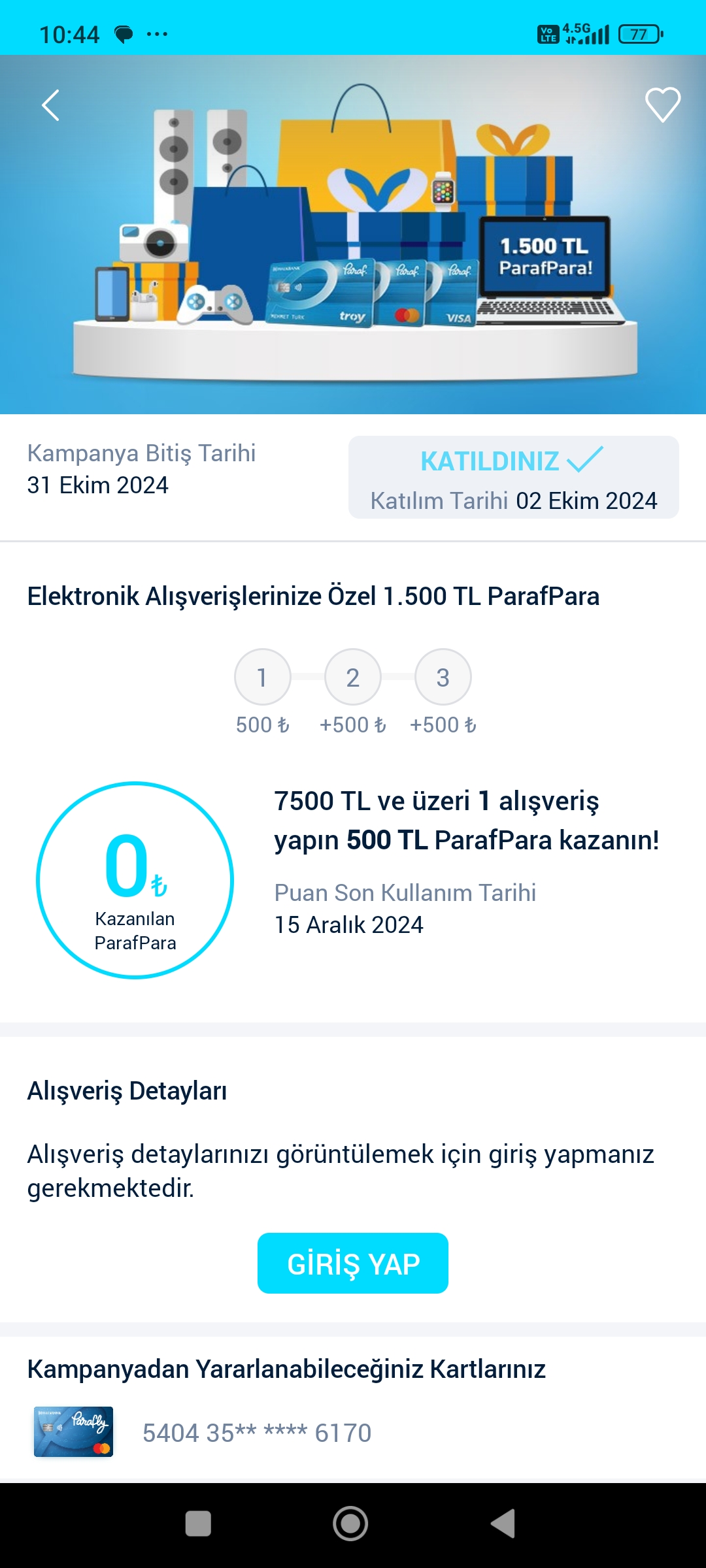The width and height of the screenshot is (706, 1568).
Task: Favorite the campaign with heart icon
Action: [663, 105]
